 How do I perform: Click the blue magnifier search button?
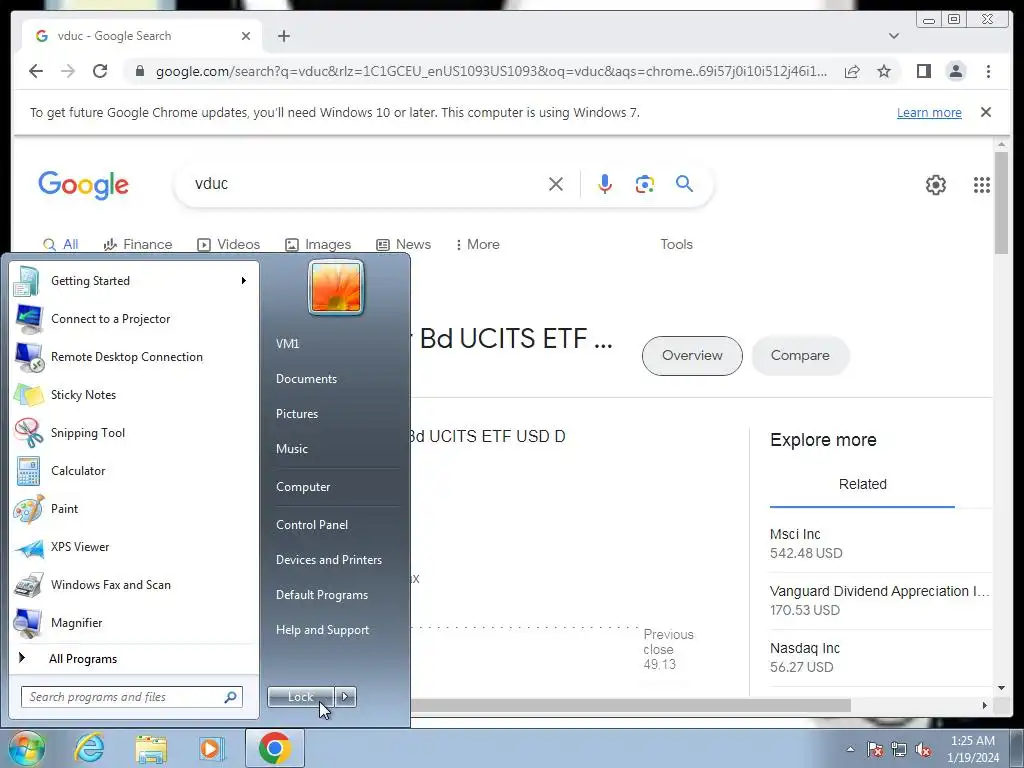(684, 184)
